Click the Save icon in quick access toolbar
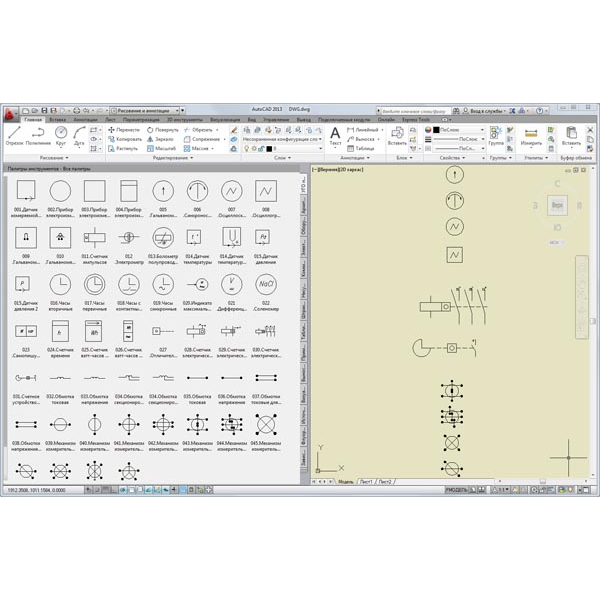The width and height of the screenshot is (600, 600). click(44, 111)
